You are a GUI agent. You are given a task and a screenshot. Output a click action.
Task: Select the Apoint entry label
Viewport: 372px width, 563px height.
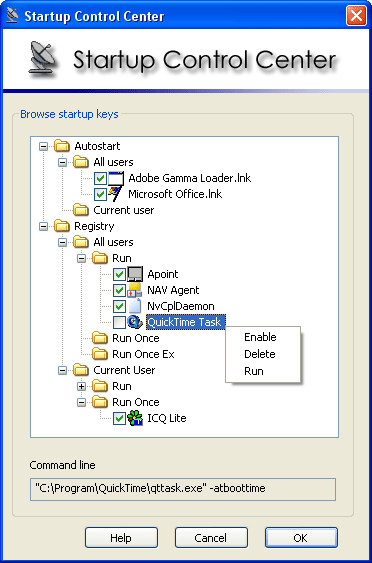click(163, 274)
